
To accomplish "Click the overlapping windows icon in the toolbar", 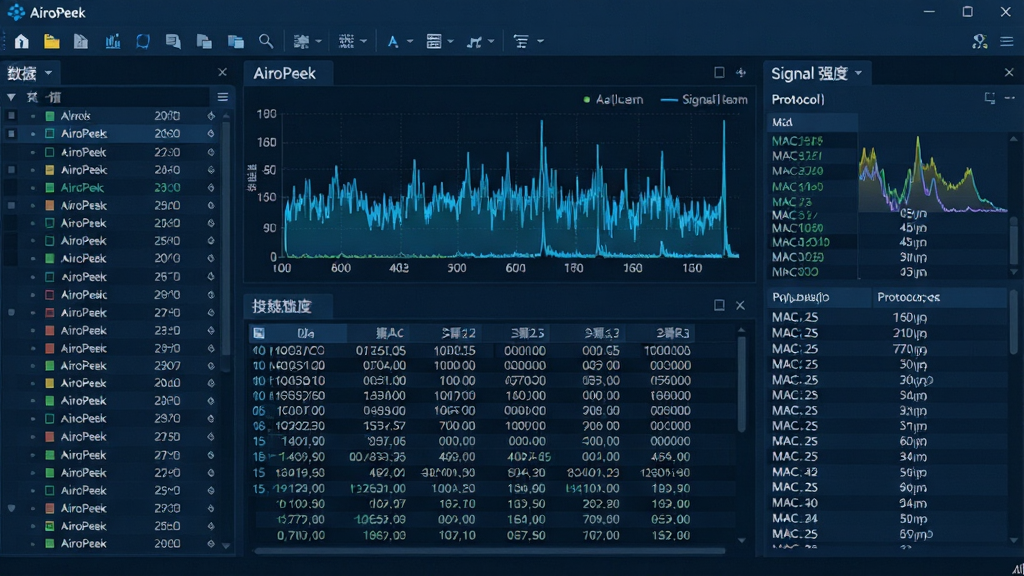I will pyautogui.click(x=236, y=42).
